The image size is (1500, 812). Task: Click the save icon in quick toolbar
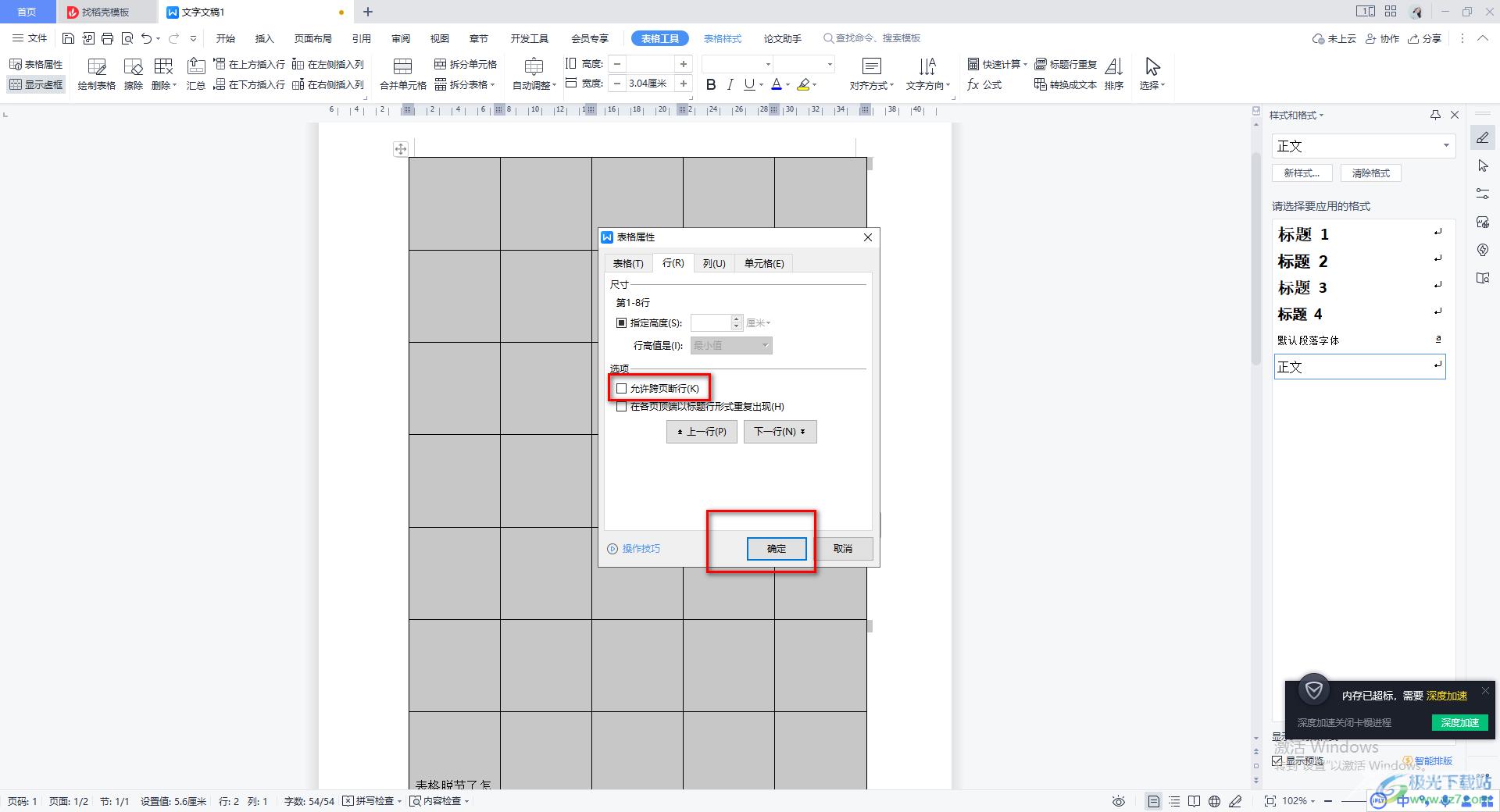click(68, 38)
